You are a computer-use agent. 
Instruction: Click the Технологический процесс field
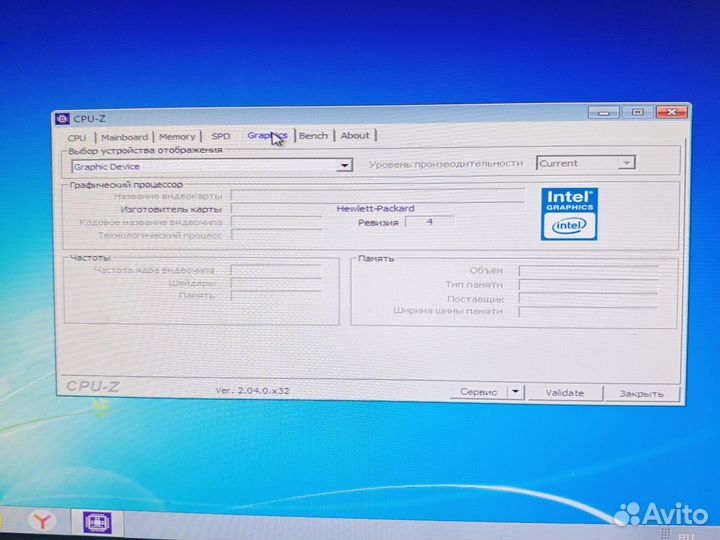pos(276,235)
